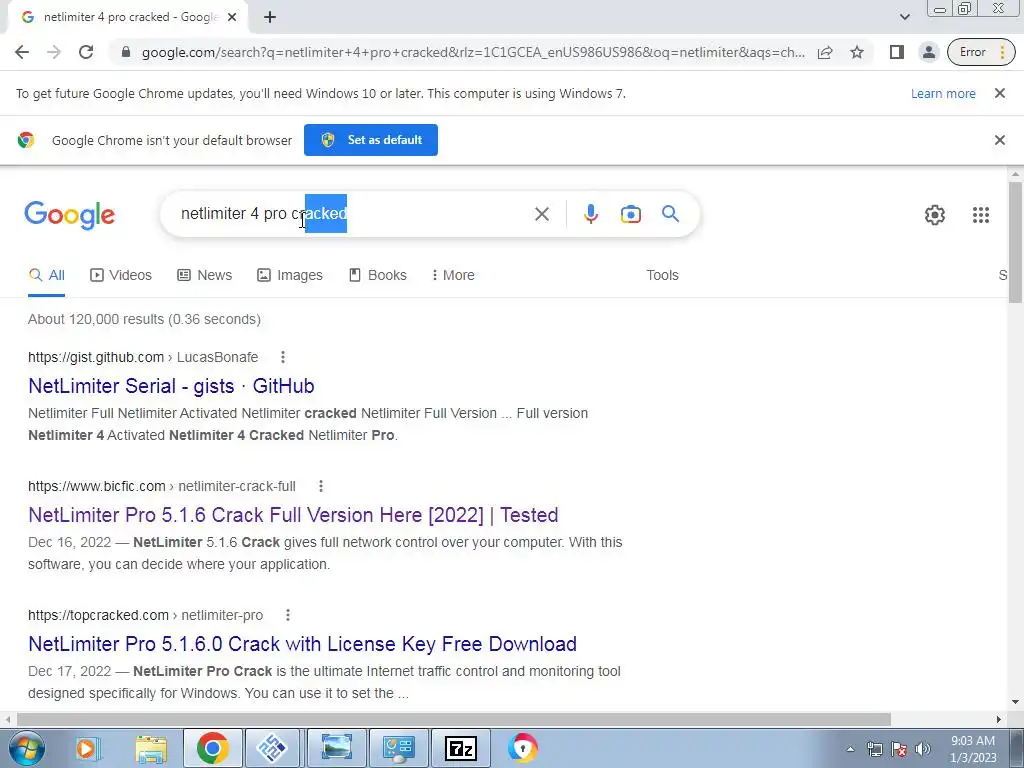Submit search with magnifier icon
The height and width of the screenshot is (768, 1024).
pos(670,214)
